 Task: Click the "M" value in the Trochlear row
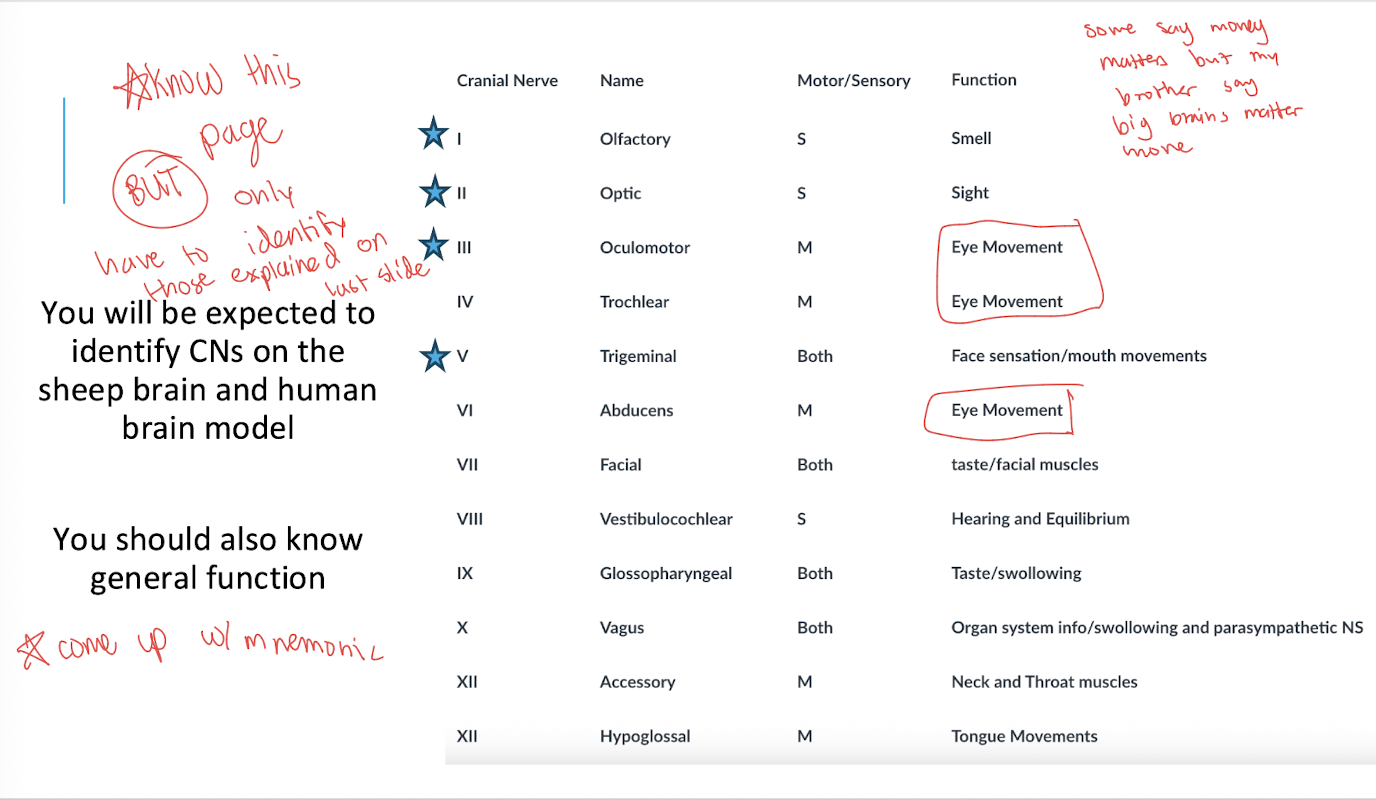(x=804, y=302)
